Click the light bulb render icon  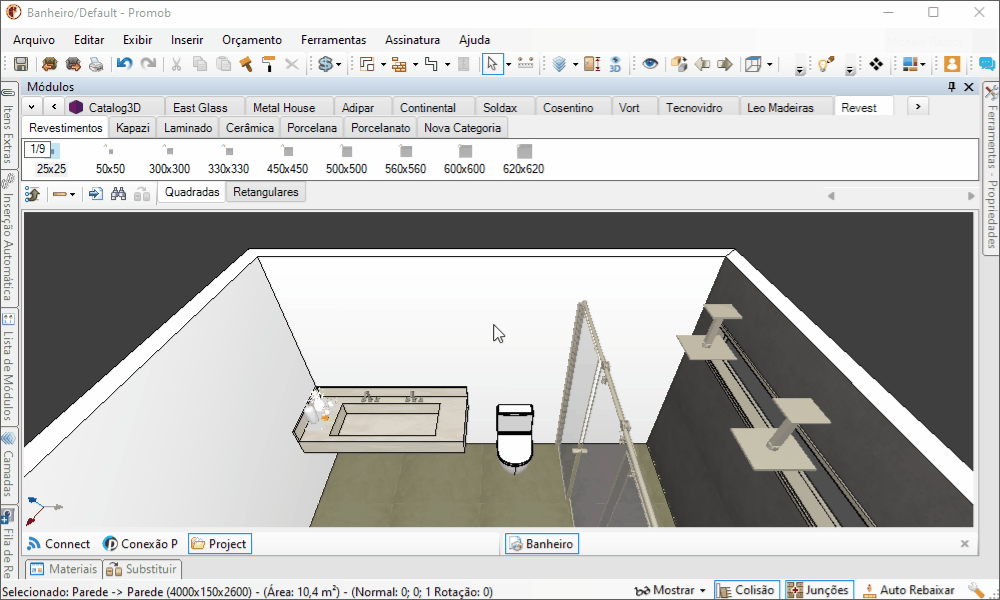826,64
